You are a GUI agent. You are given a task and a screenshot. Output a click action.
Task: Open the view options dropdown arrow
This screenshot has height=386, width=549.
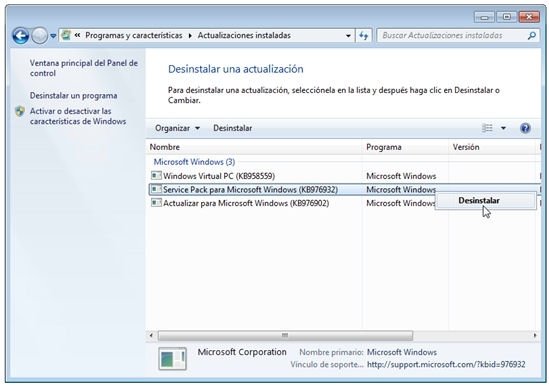point(503,128)
